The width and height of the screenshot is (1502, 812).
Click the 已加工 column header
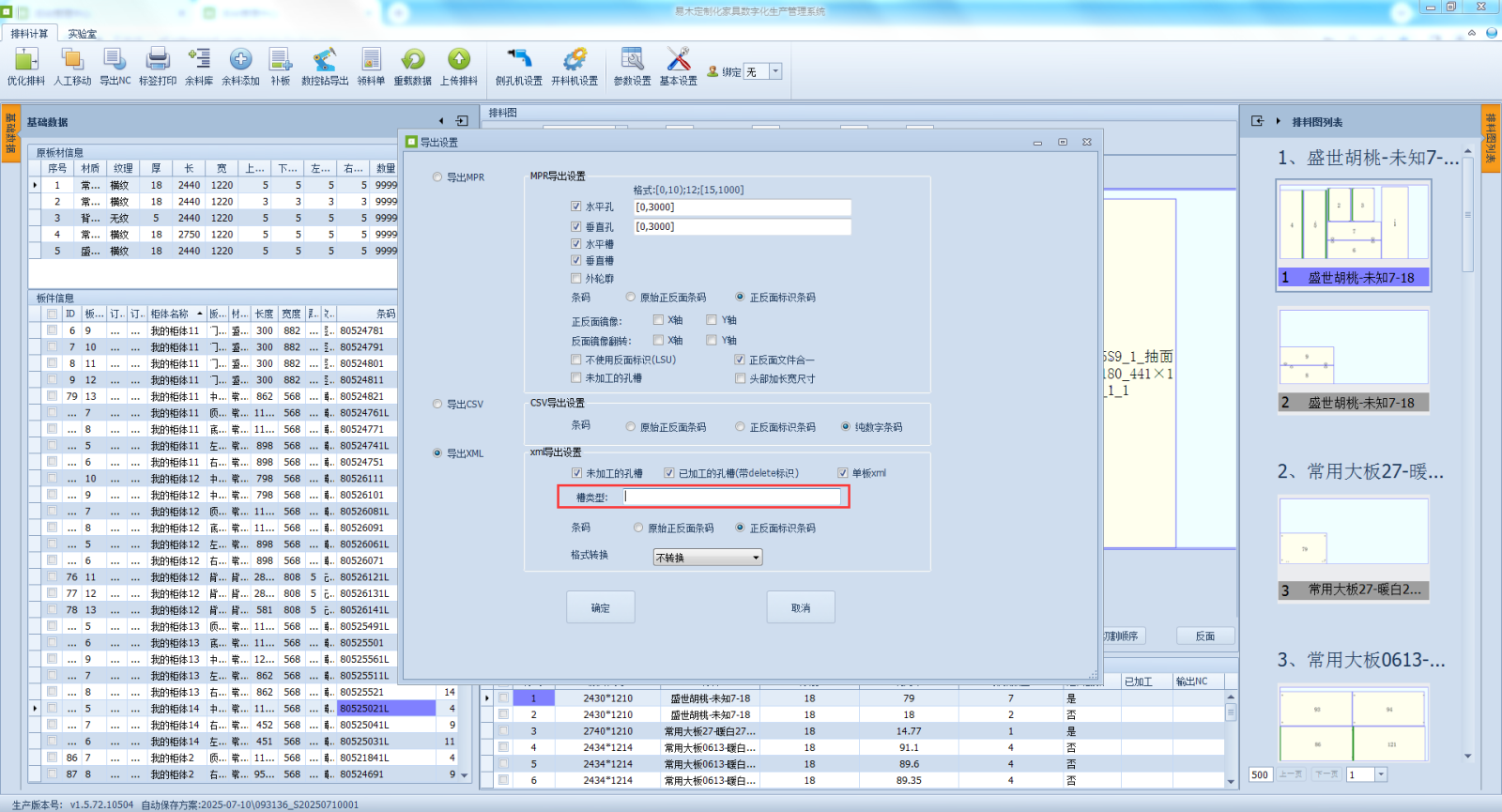point(1146,682)
